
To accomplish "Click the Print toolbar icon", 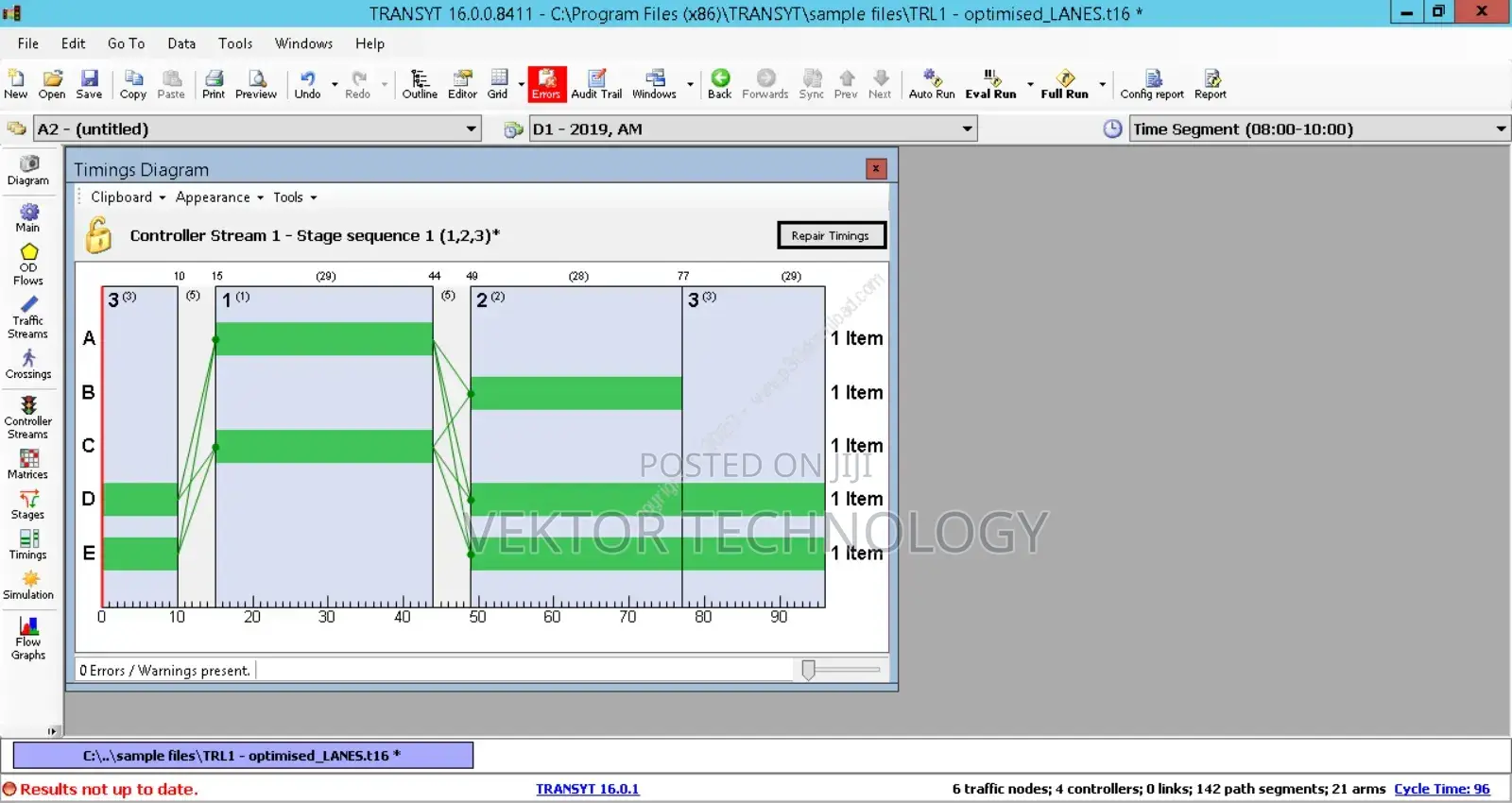I will 214,83.
